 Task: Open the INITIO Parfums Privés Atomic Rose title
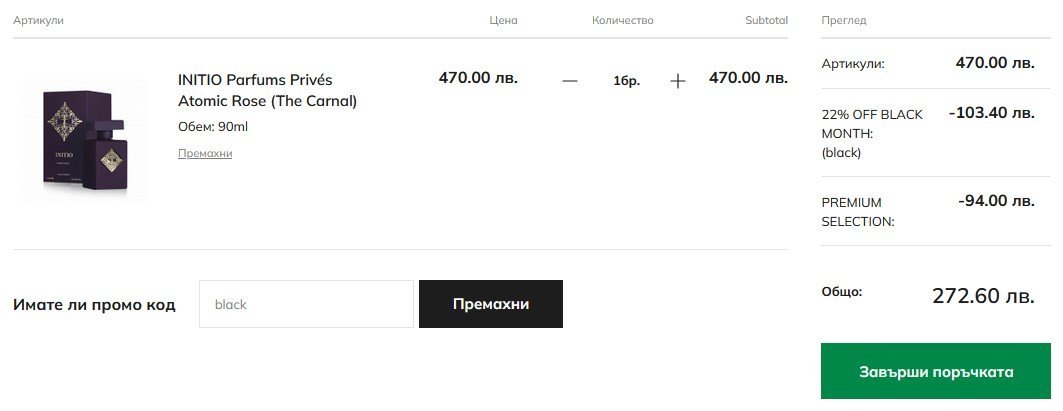tap(267, 90)
